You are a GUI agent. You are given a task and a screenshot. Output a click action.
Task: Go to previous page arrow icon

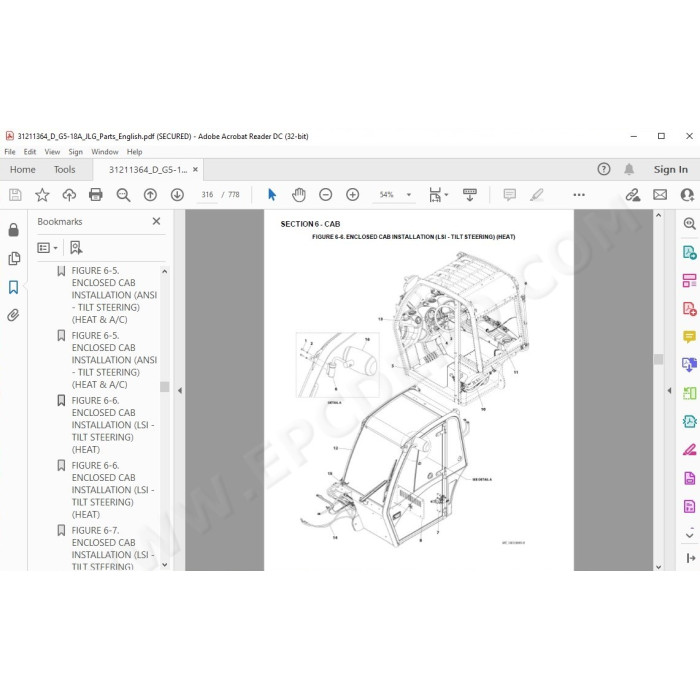point(150,195)
